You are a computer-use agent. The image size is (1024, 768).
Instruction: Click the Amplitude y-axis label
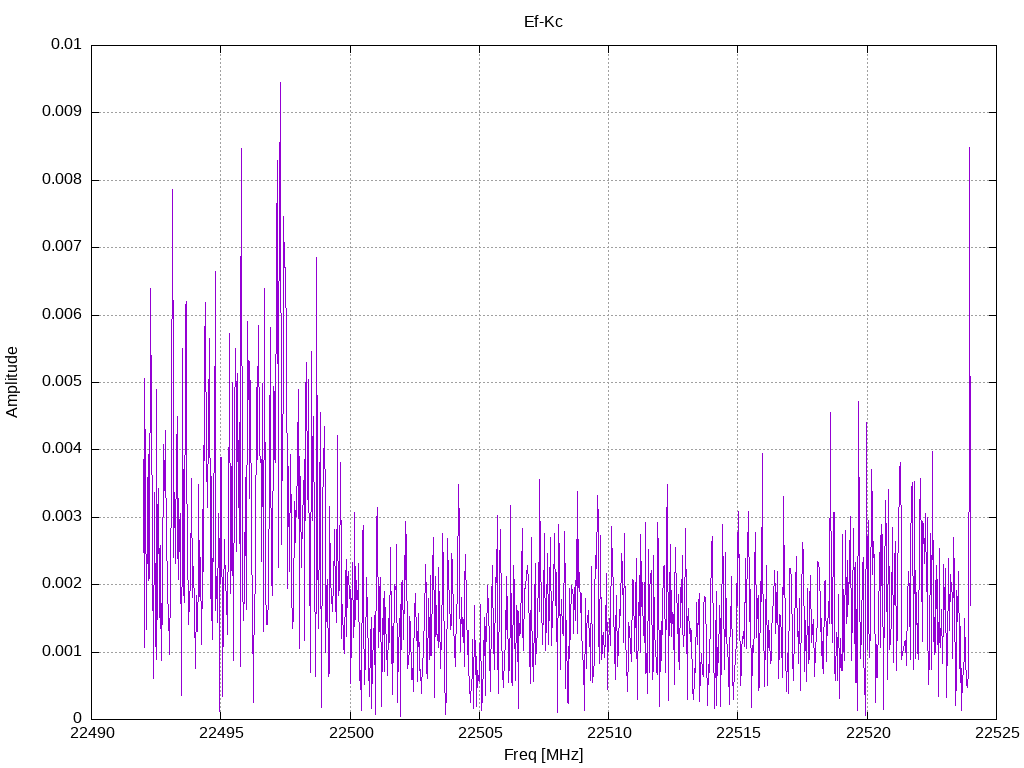pyautogui.click(x=12, y=382)
